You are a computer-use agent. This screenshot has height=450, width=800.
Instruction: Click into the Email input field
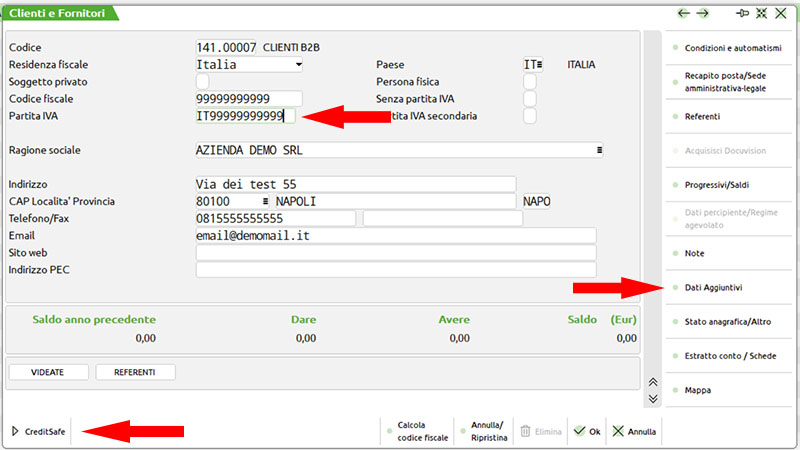(395, 235)
